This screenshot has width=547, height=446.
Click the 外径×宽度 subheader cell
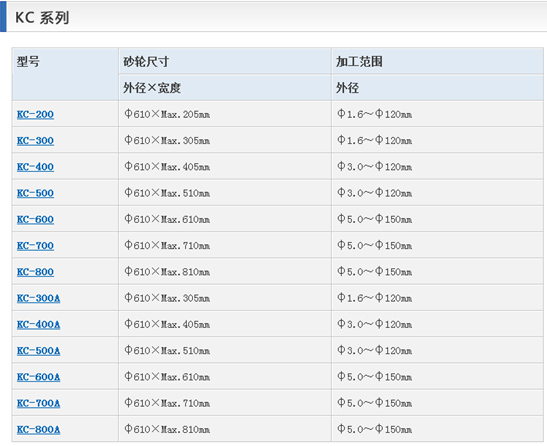pos(225,88)
